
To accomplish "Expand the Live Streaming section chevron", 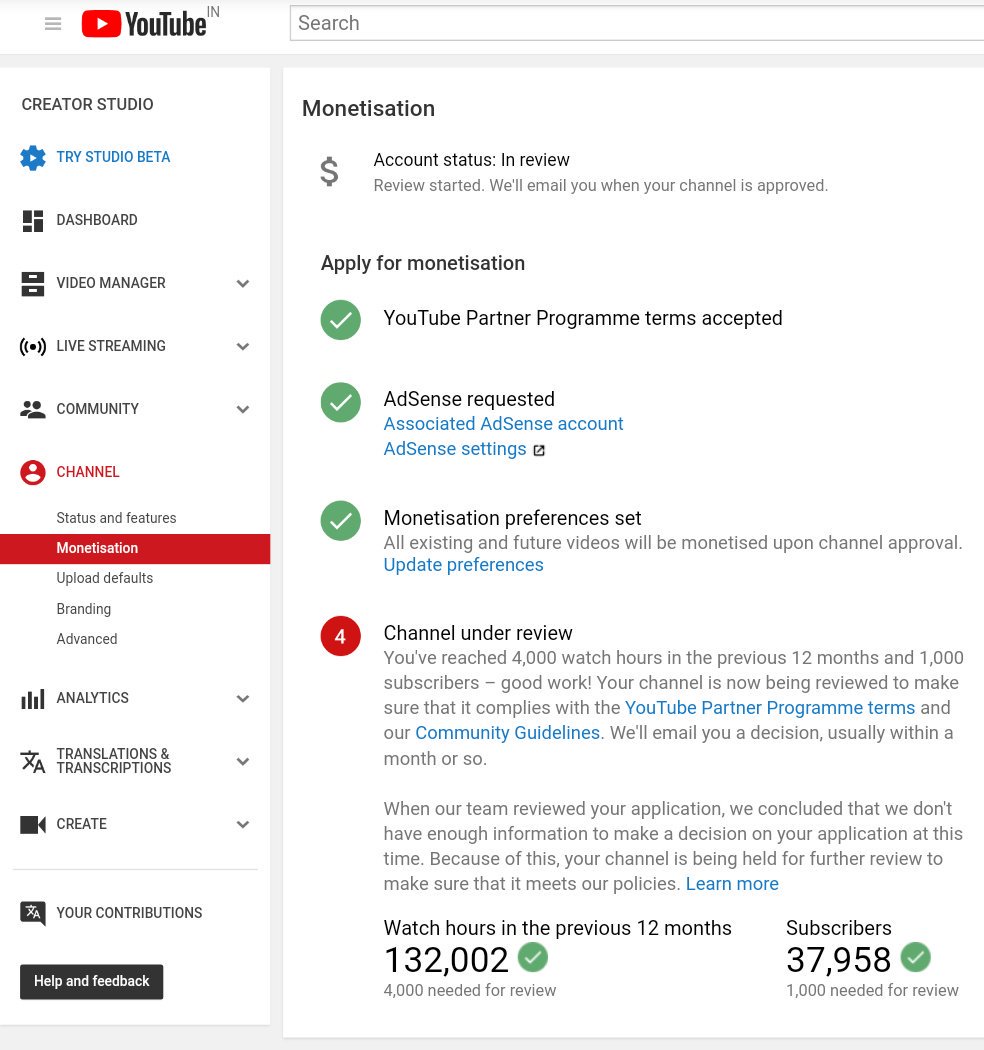I will pyautogui.click(x=243, y=346).
